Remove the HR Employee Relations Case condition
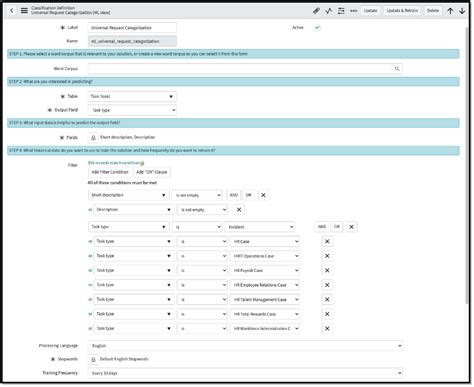Image resolution: width=474 pixels, height=387 pixels. click(x=327, y=285)
